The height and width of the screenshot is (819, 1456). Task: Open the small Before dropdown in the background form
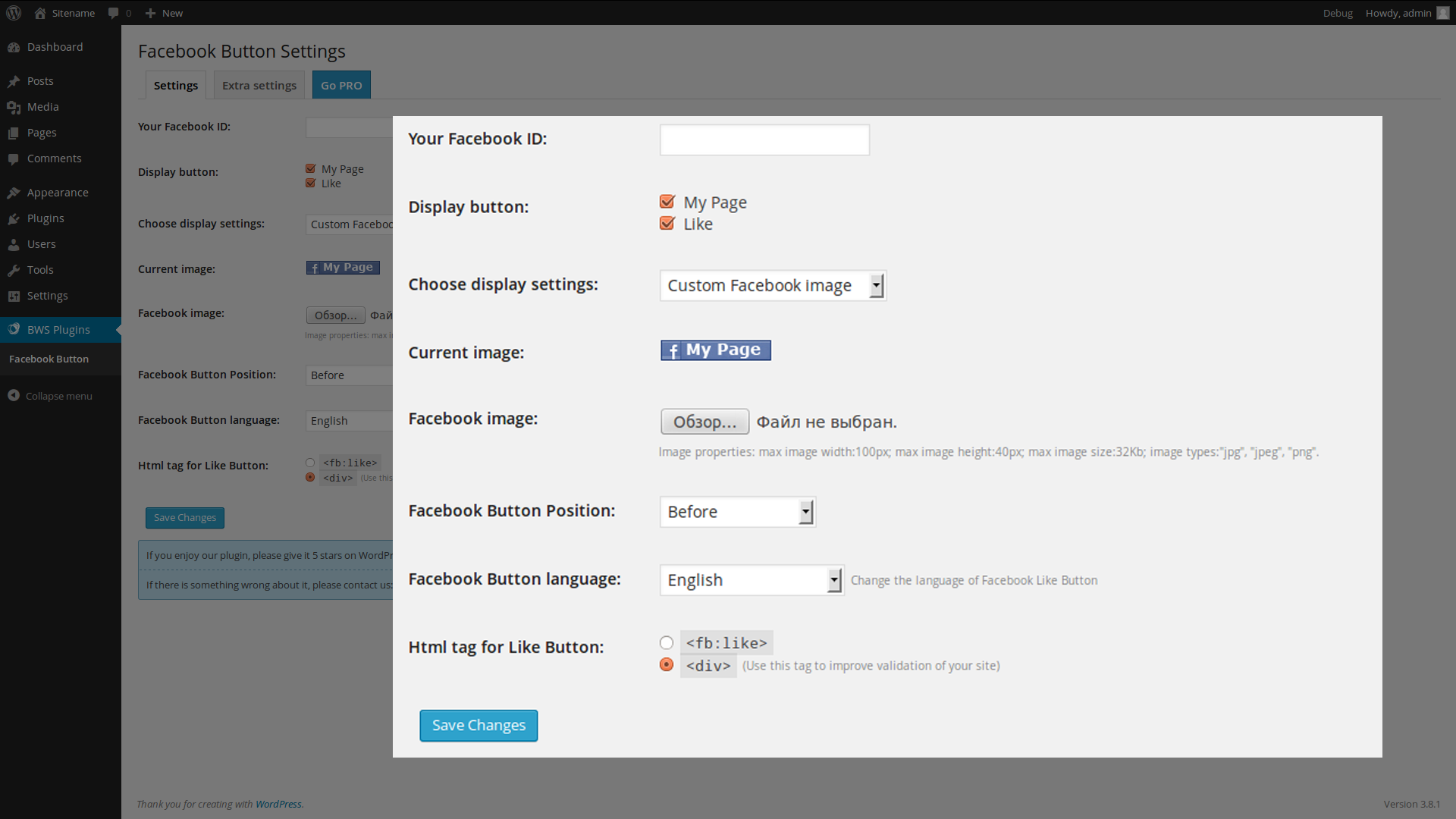pos(350,375)
